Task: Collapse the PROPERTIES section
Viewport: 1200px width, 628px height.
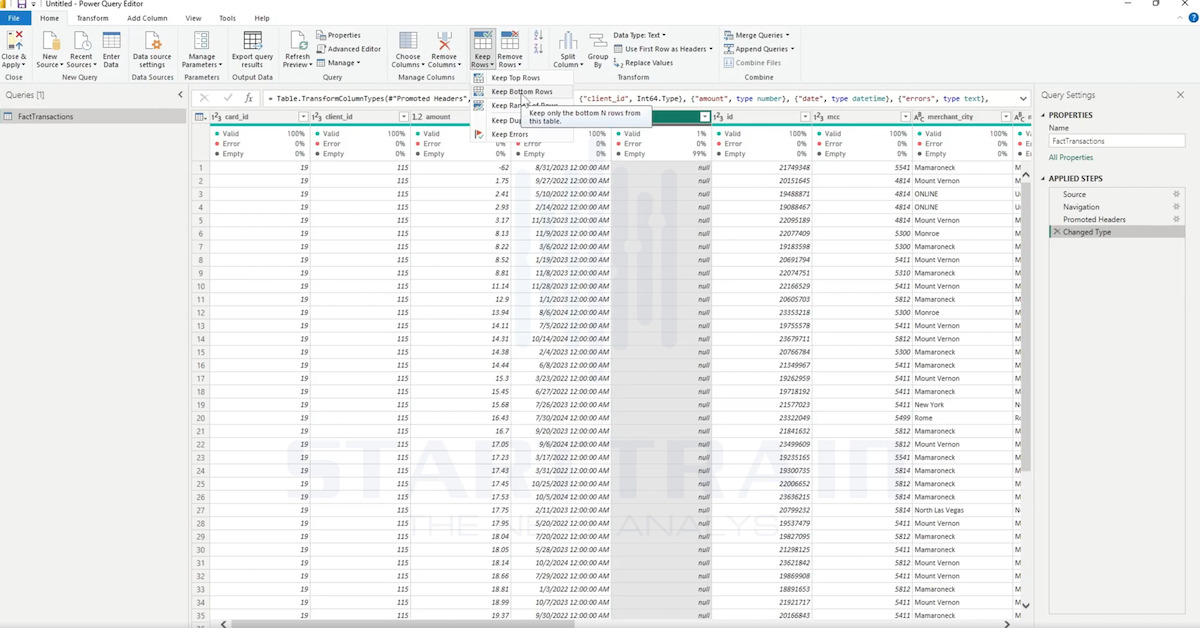Action: pos(1044,115)
